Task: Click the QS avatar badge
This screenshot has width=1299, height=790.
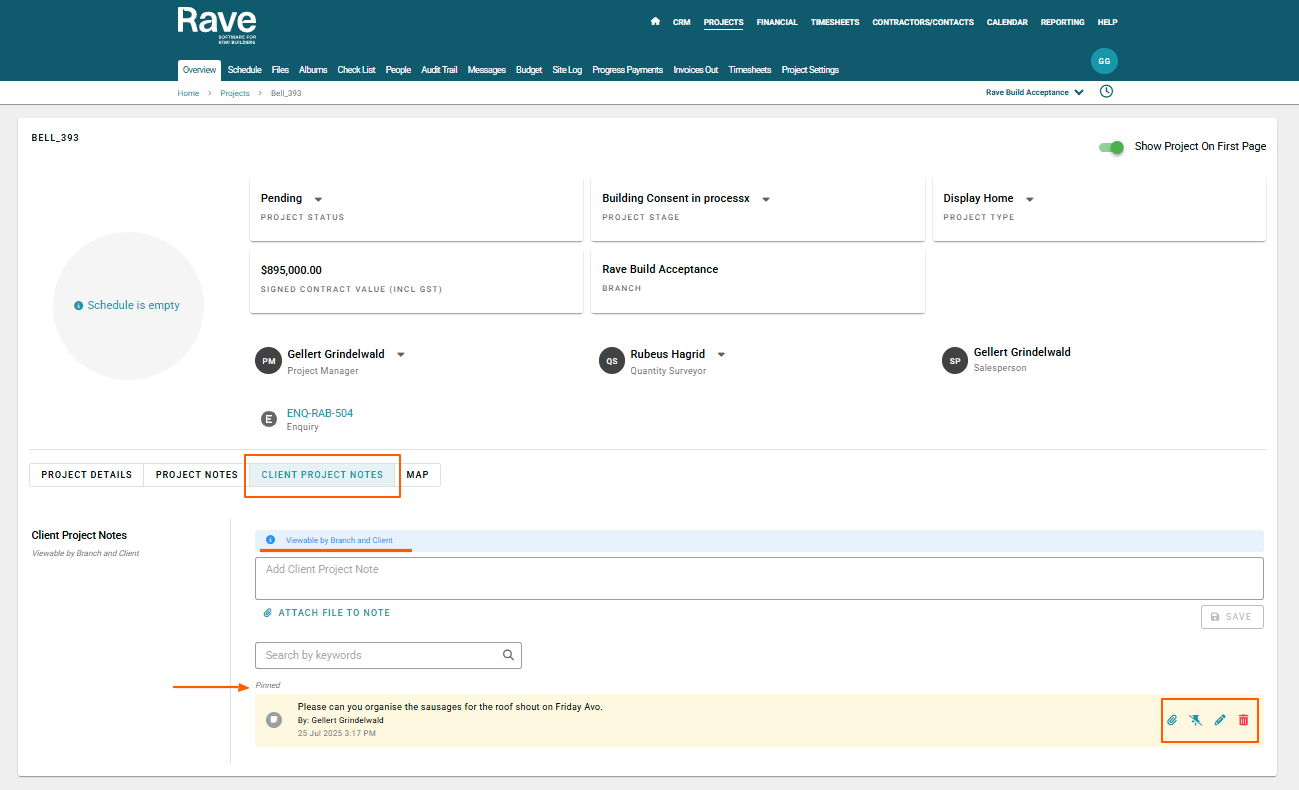Action: (612, 361)
